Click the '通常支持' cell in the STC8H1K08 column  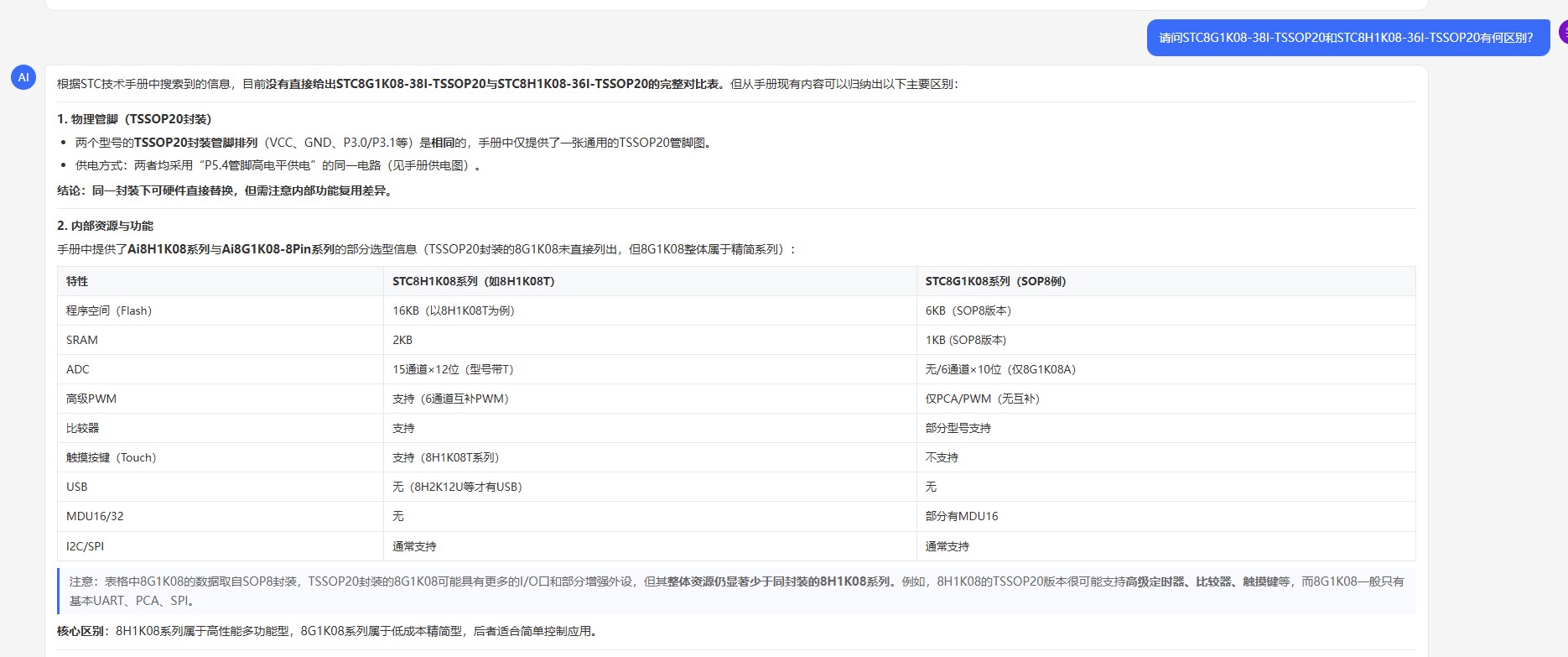pyautogui.click(x=650, y=546)
